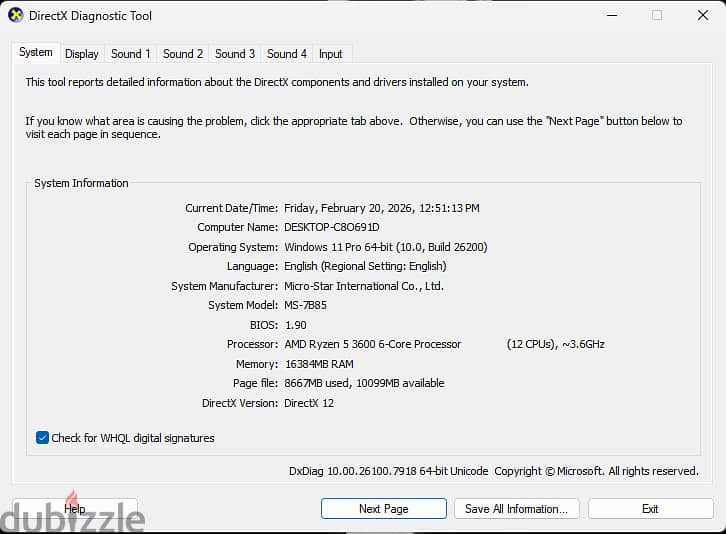This screenshot has height=534, width=726.
Task: Click the English Regional Setting language value
Action: point(365,266)
